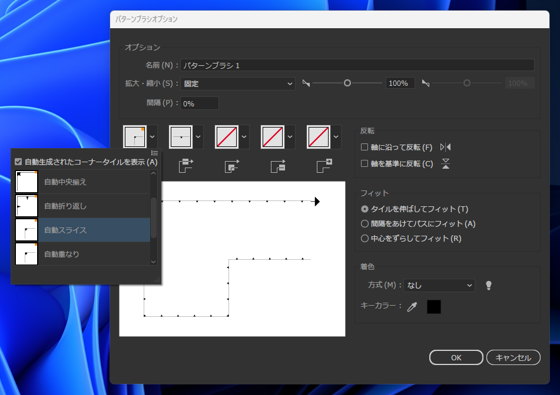Open the inner corner tile dropdown arrow

(x=244, y=136)
